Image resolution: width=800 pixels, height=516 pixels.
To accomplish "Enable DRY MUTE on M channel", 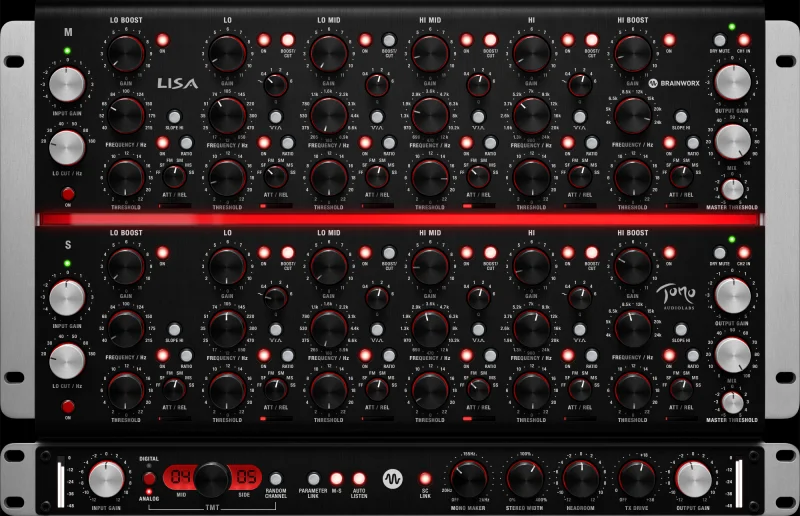I will pos(719,40).
